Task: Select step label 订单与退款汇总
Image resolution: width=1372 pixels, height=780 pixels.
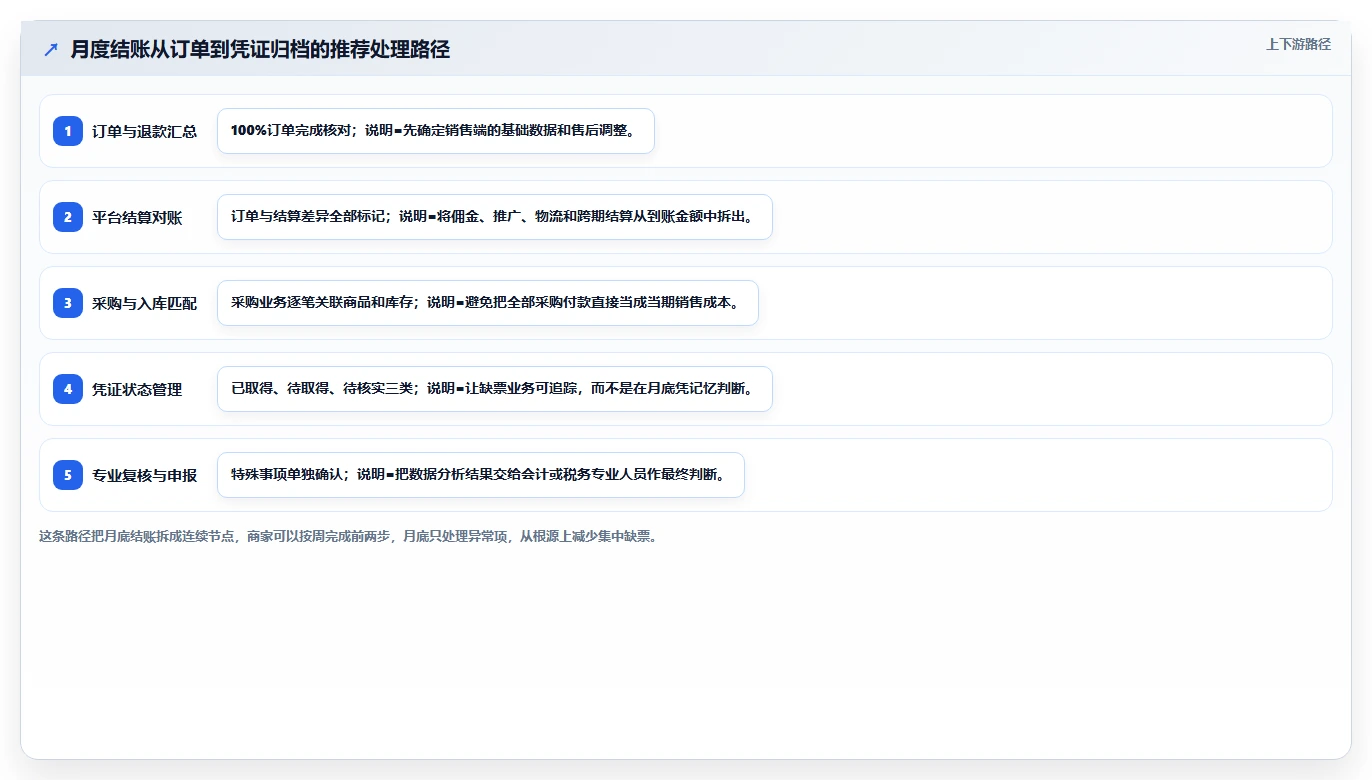Action: click(145, 131)
